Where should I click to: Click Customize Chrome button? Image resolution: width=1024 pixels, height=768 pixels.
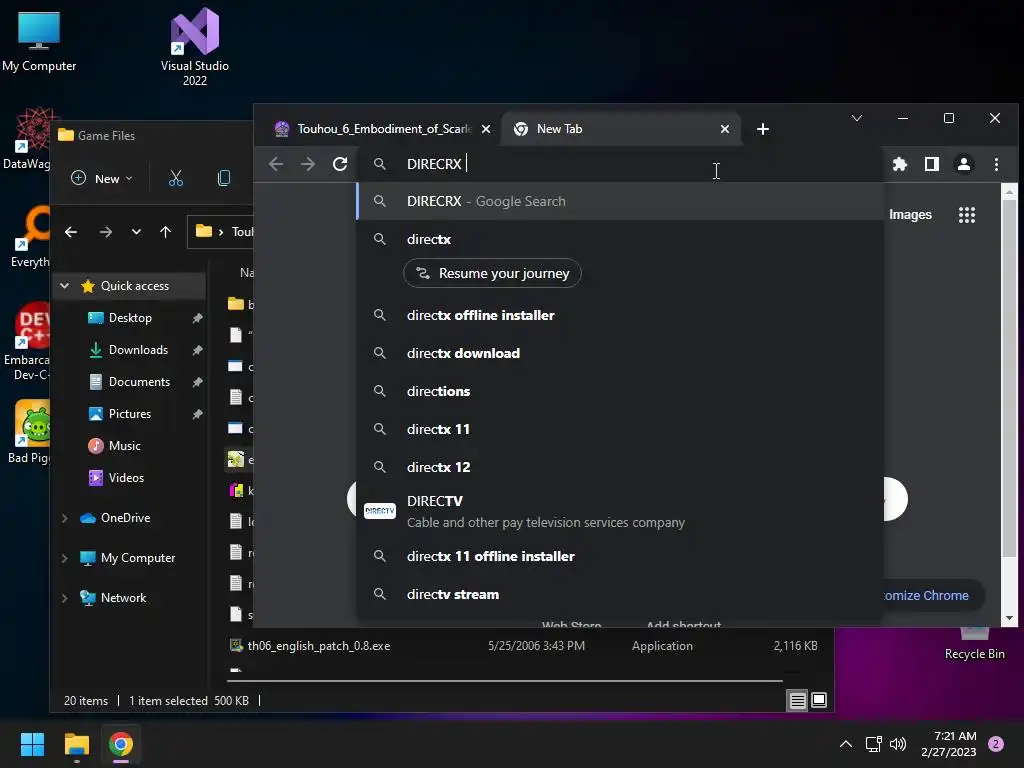click(x=933, y=596)
